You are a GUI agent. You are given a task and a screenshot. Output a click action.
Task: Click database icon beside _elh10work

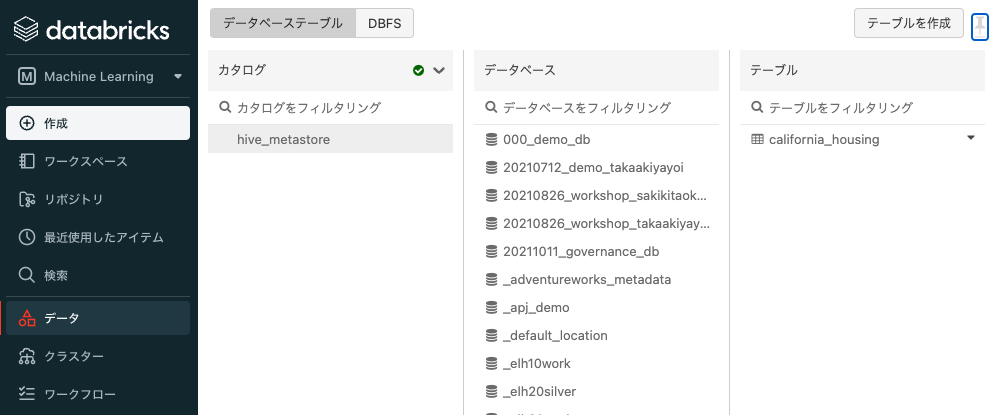point(491,363)
